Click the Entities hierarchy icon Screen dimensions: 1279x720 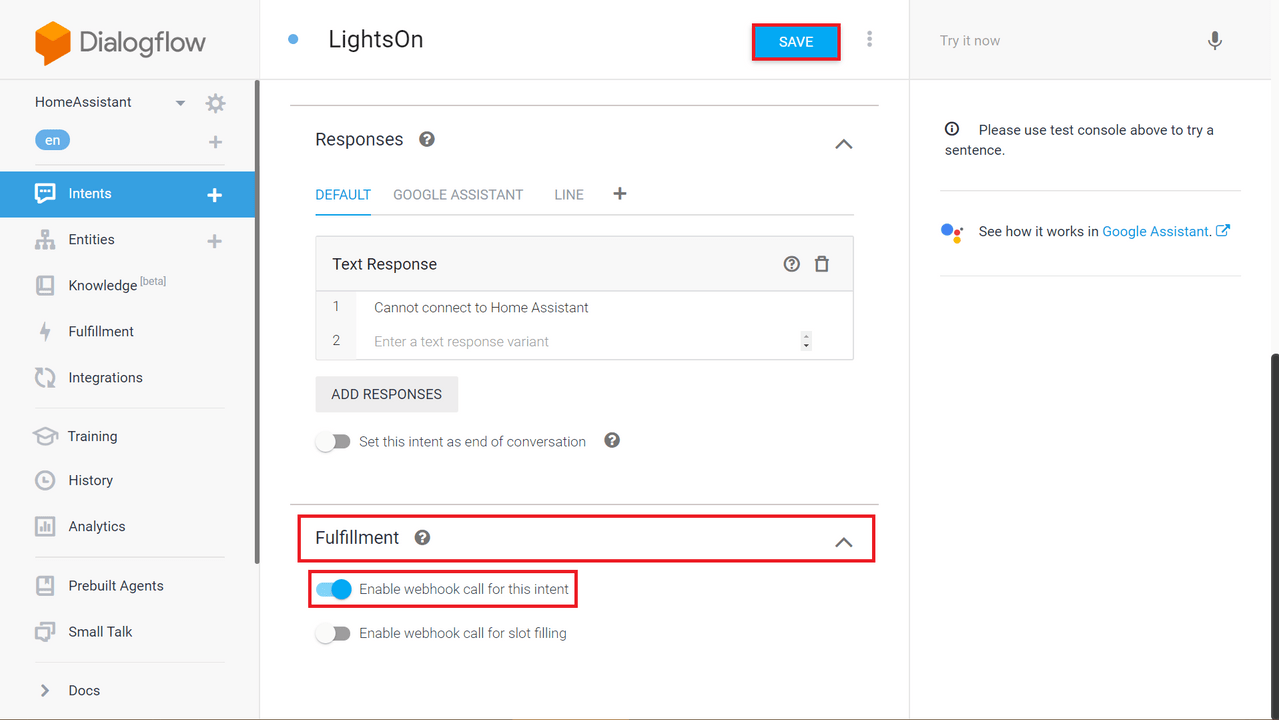(45, 240)
